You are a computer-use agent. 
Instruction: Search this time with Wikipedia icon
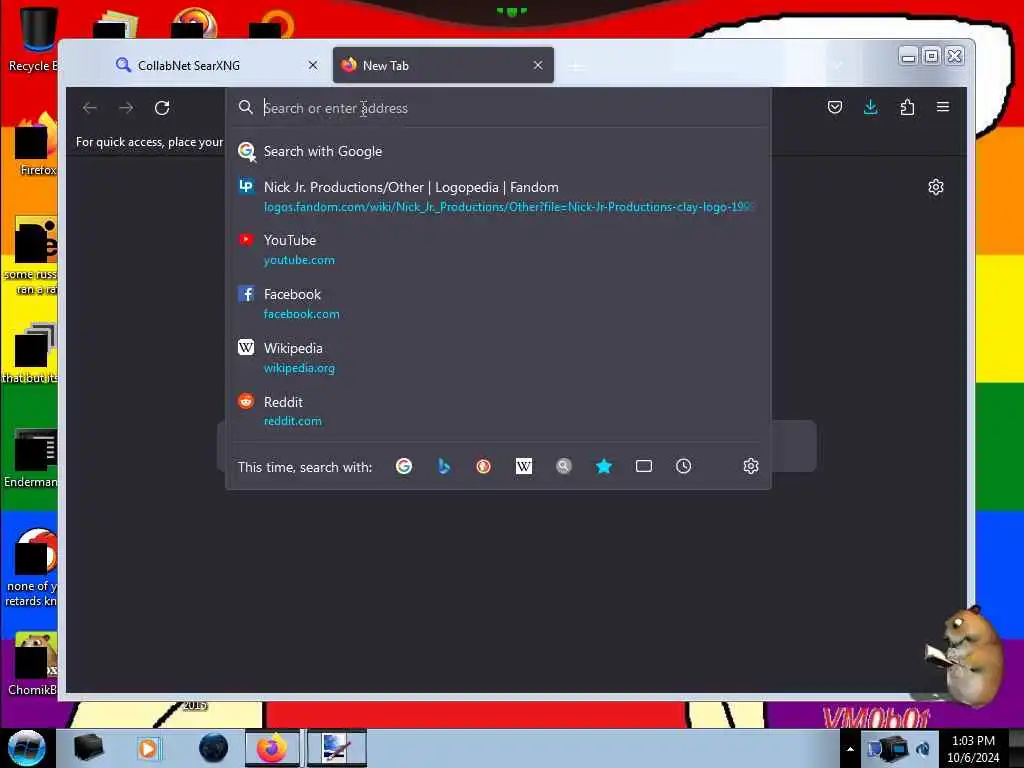524,466
